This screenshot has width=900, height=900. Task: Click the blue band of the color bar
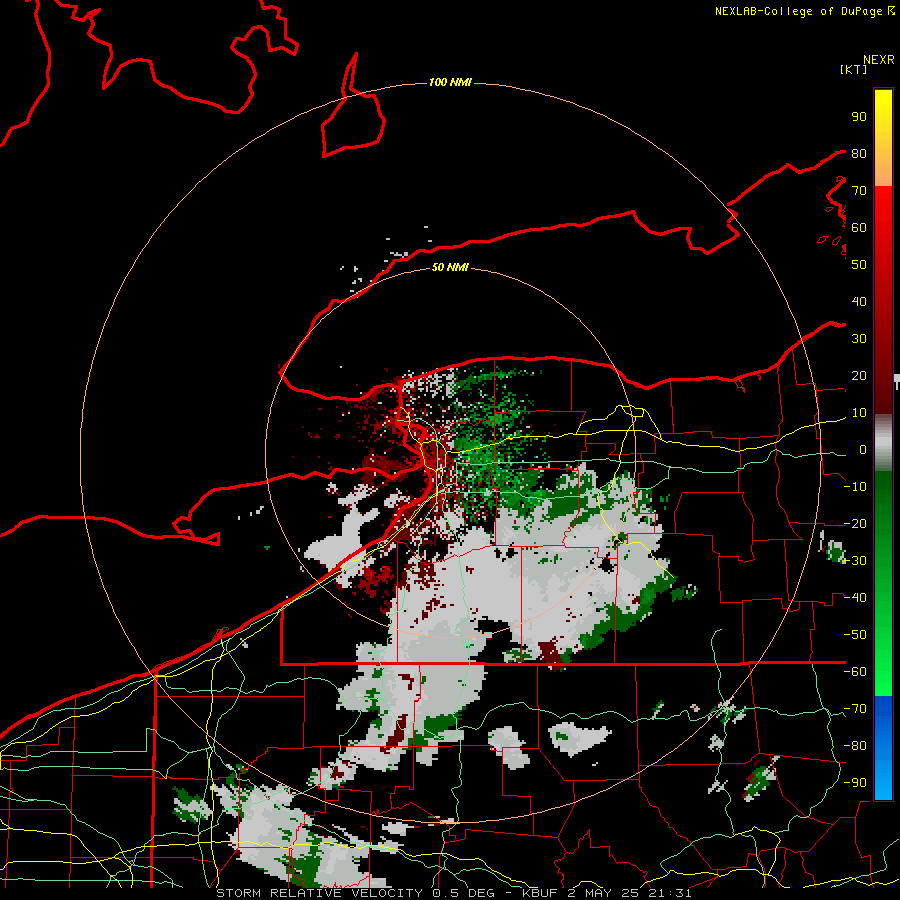(883, 748)
